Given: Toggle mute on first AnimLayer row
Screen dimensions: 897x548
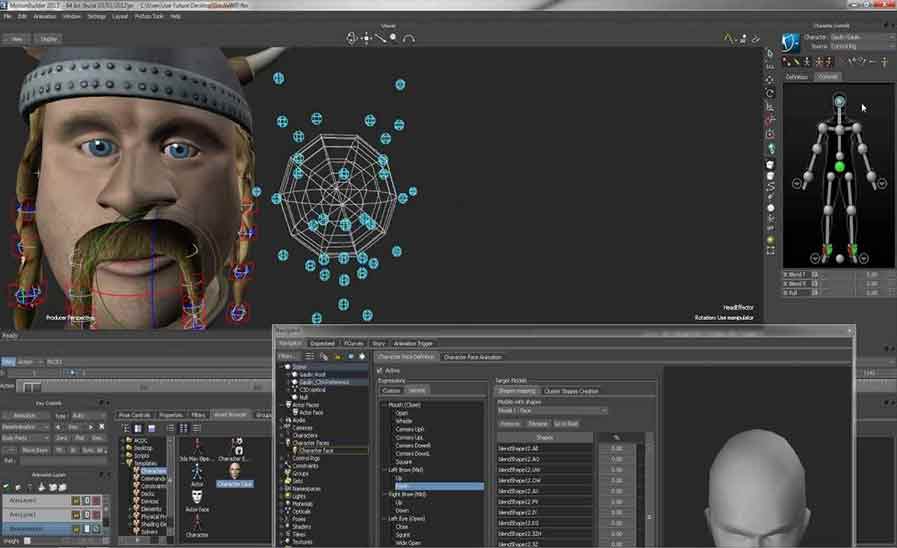Looking at the screenshot, I should (x=96, y=501).
